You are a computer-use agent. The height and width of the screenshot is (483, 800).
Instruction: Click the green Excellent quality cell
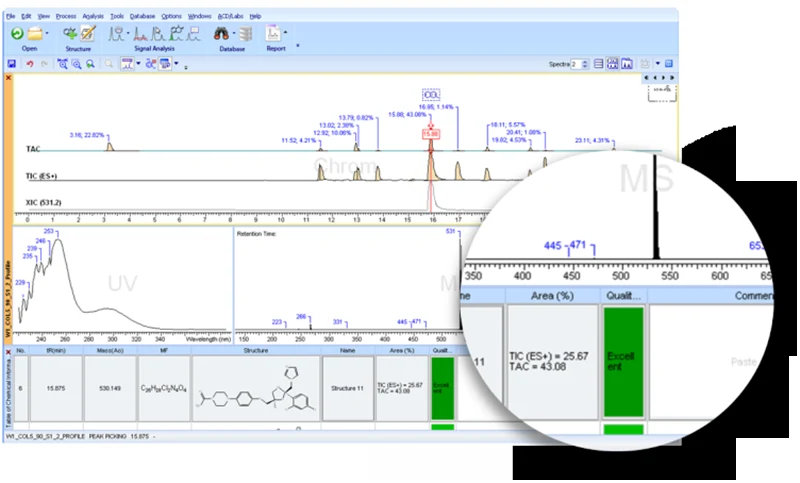[x=442, y=388]
